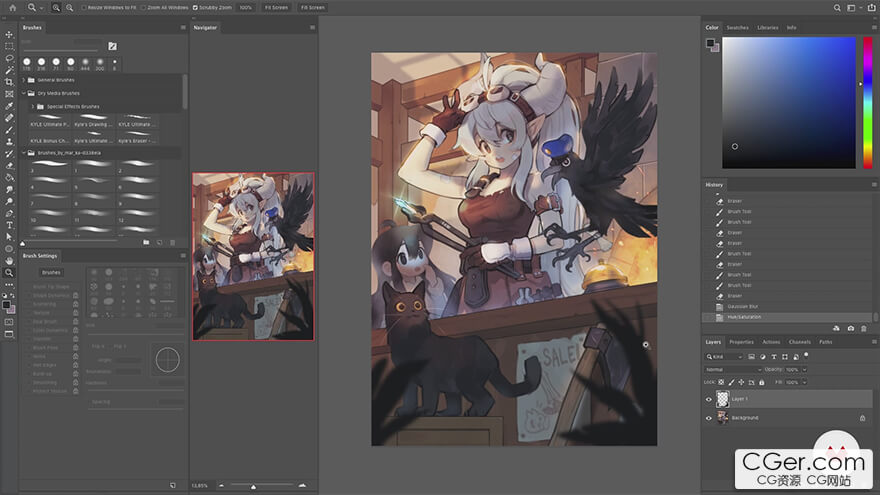The width and height of the screenshot is (880, 495).
Task: Toggle Zoom All Windows checkbox
Action: point(144,7)
